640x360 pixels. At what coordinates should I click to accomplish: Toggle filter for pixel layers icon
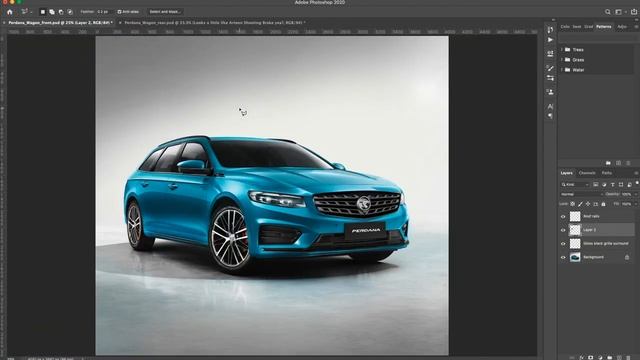click(596, 185)
